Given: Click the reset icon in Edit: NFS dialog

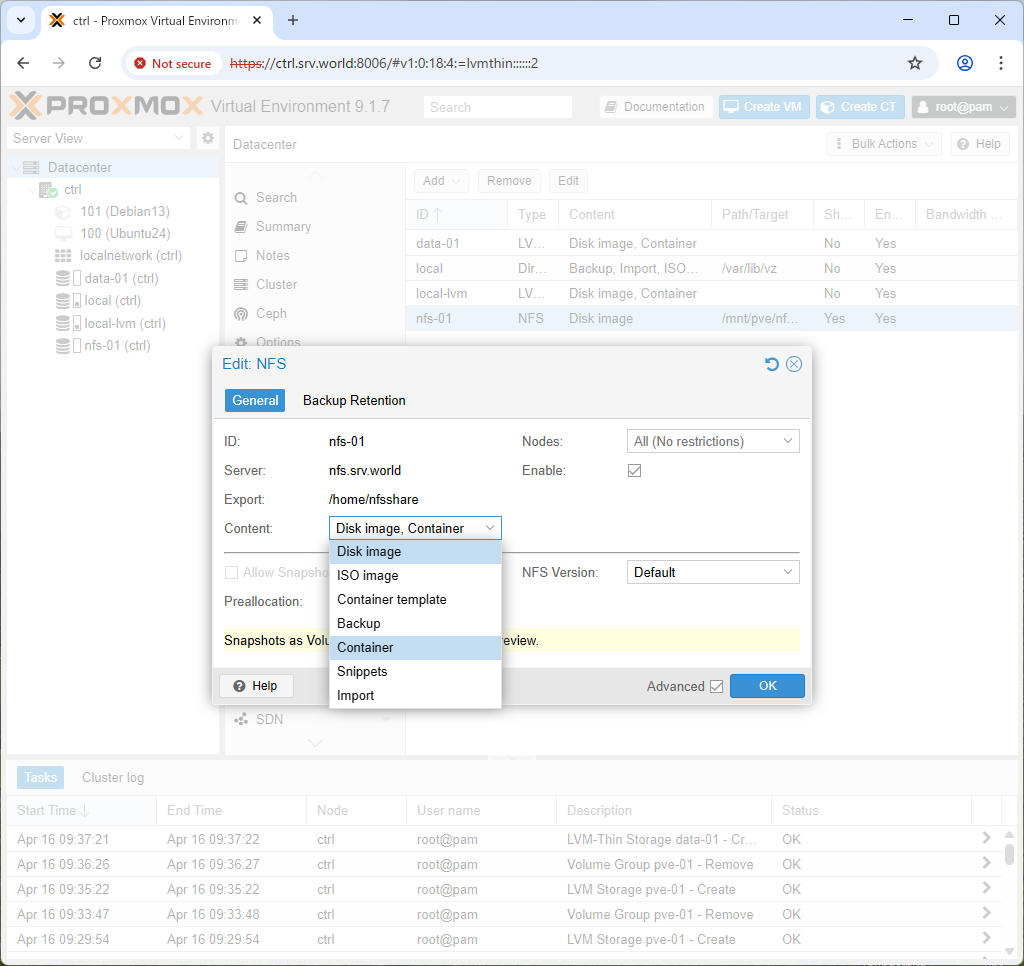Looking at the screenshot, I should tap(771, 364).
